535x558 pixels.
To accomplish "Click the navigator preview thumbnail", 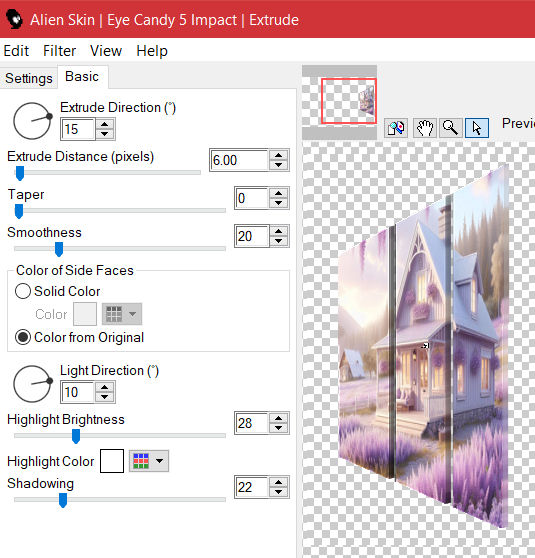I will [348, 101].
